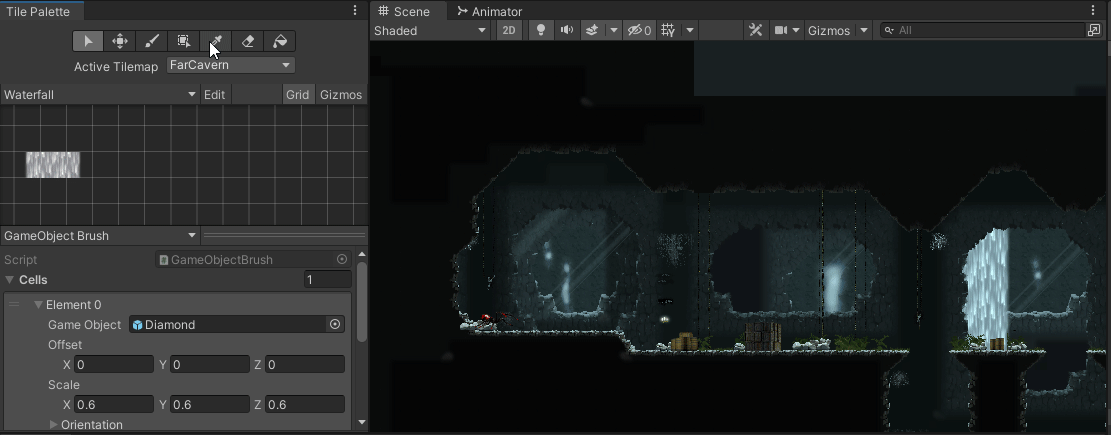Toggle hidden objects visibility eye icon
This screenshot has height=435, width=1111.
coord(639,30)
